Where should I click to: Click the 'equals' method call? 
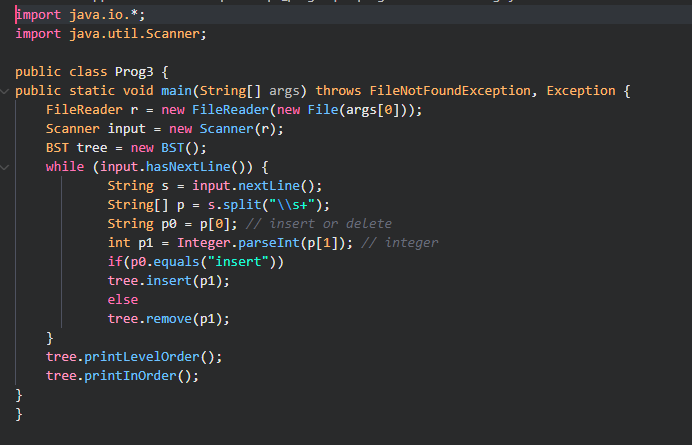coord(177,261)
